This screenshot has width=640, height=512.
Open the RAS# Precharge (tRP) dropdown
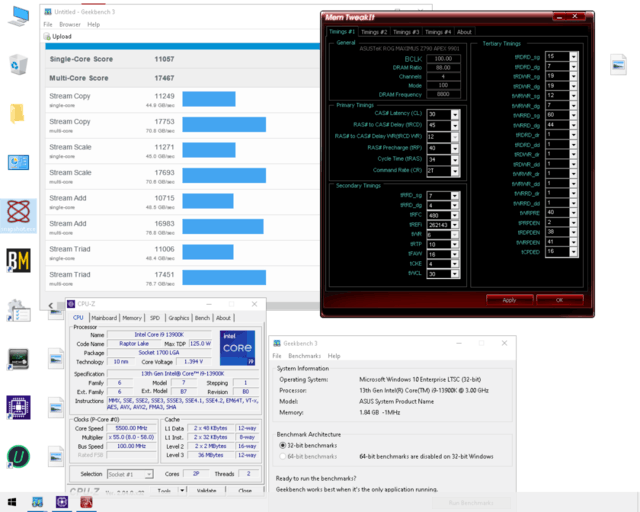pos(455,149)
